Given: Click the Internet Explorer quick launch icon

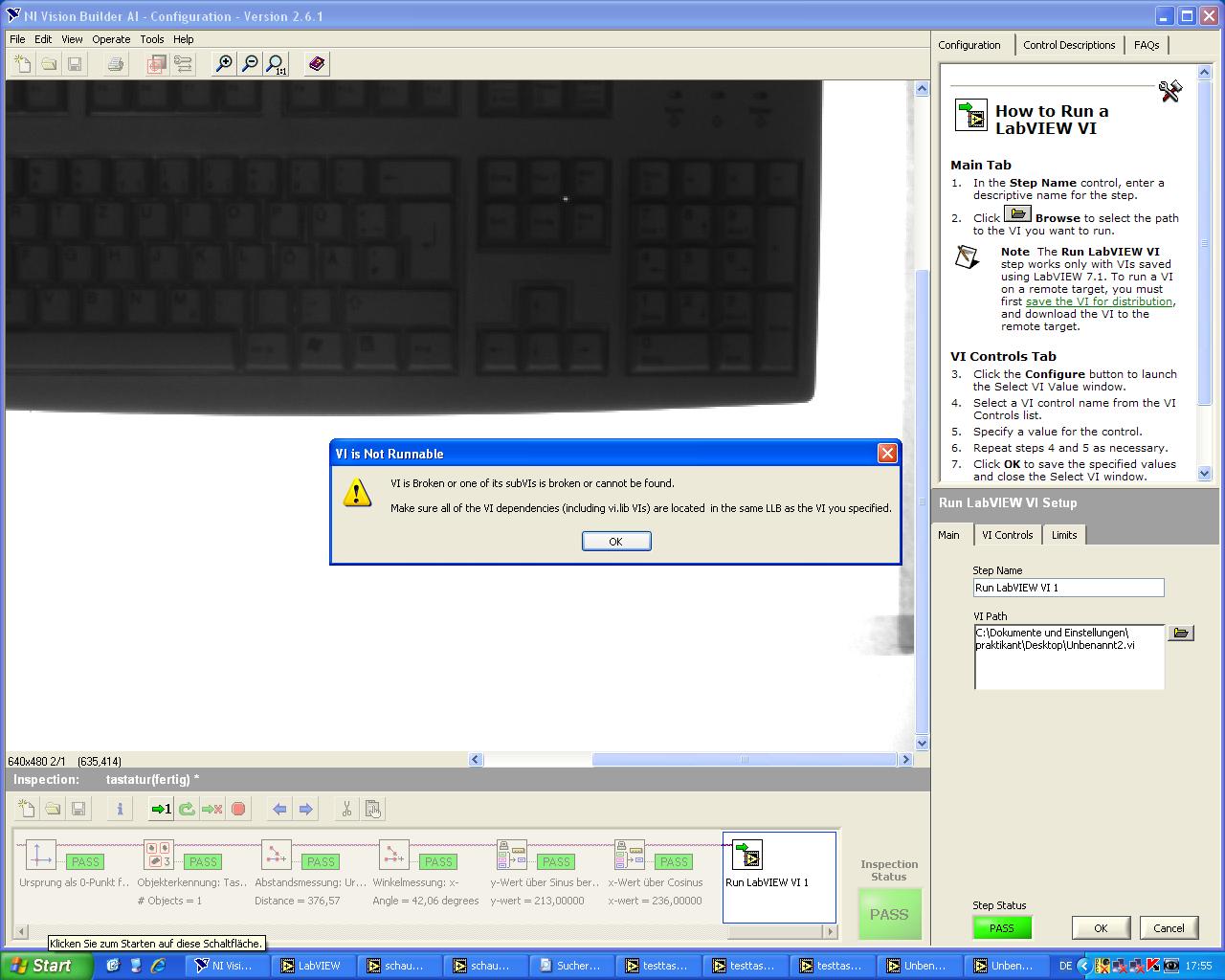Looking at the screenshot, I should click(x=159, y=966).
